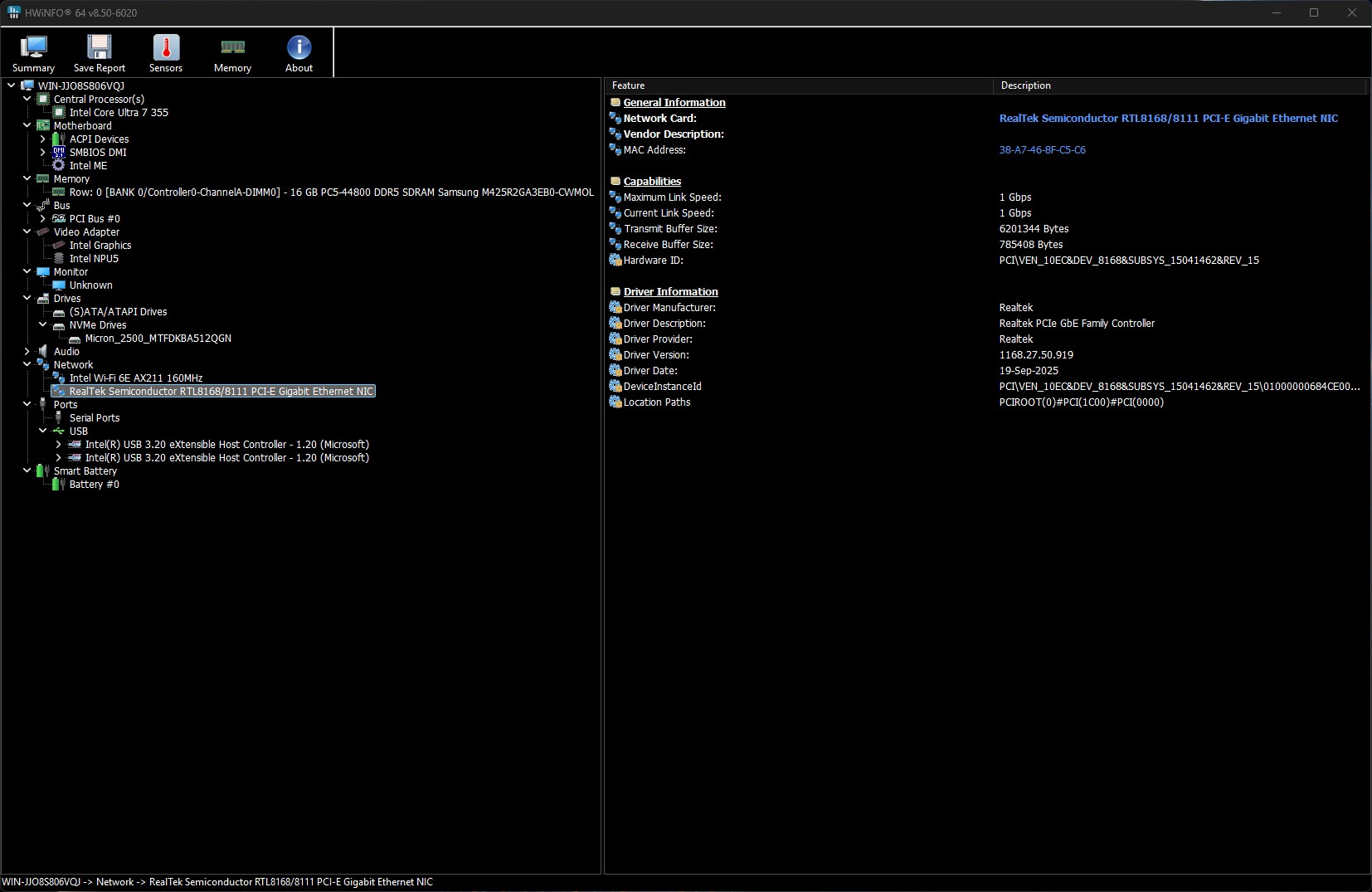
Task: Click the monitor icon beside Monitor
Action: coord(43,272)
